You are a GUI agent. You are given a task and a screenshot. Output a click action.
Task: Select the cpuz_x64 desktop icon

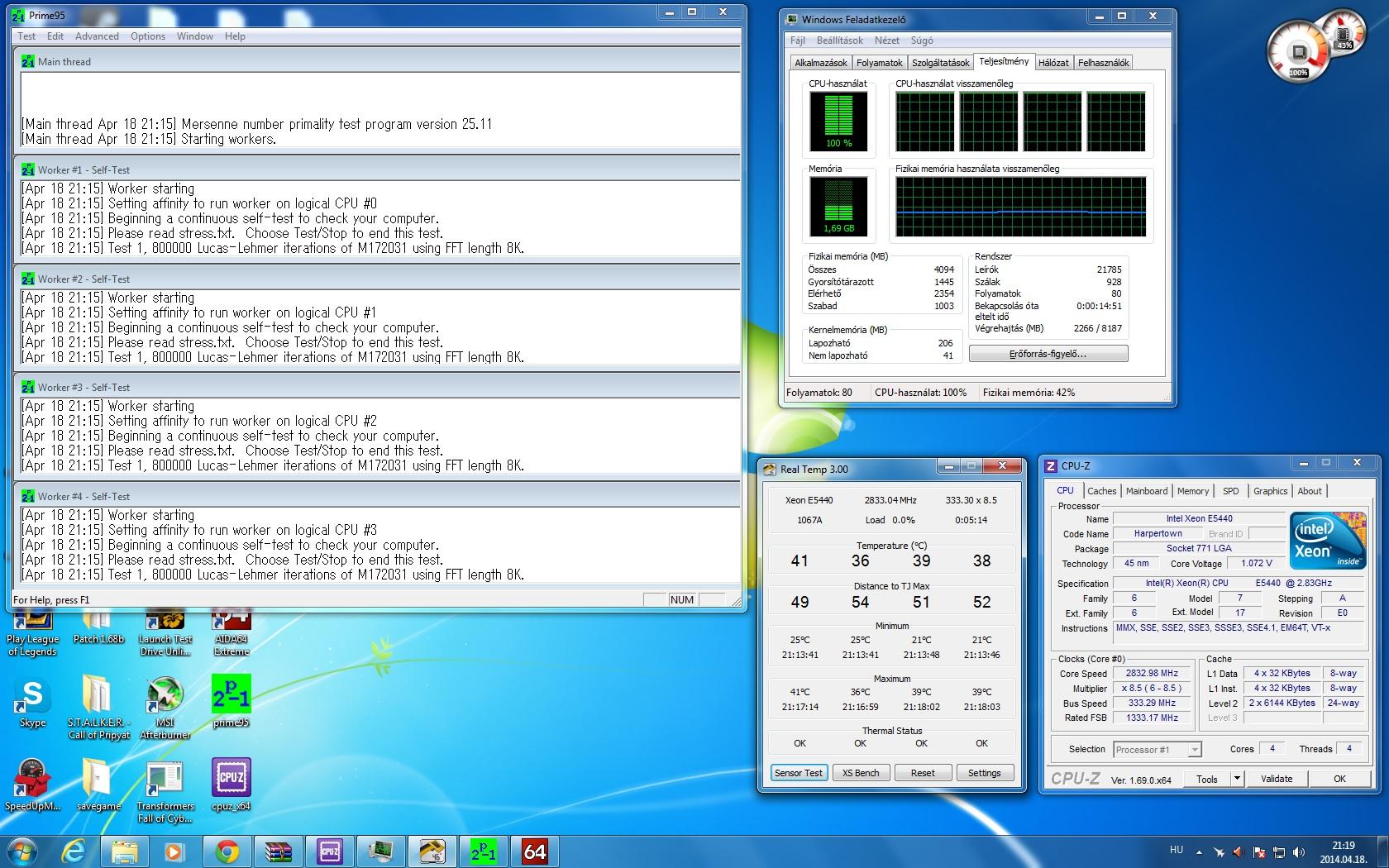point(231,785)
